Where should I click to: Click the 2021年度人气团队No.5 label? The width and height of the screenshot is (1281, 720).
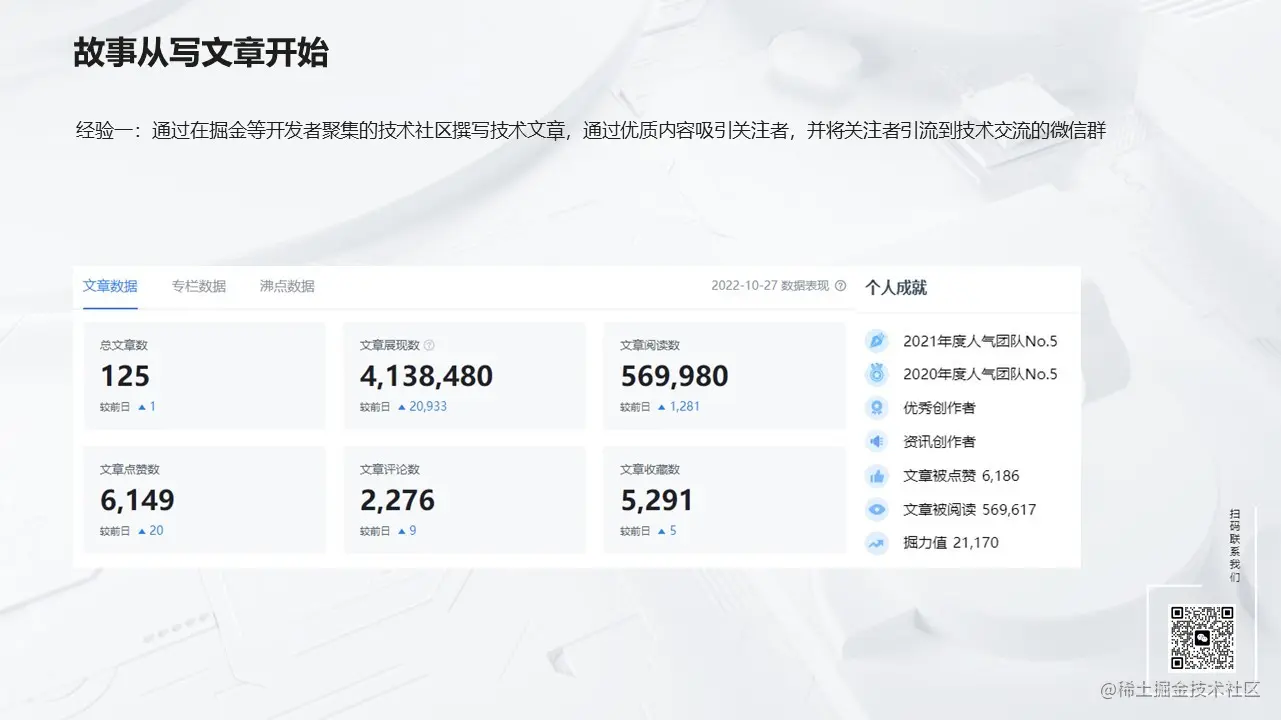(980, 341)
